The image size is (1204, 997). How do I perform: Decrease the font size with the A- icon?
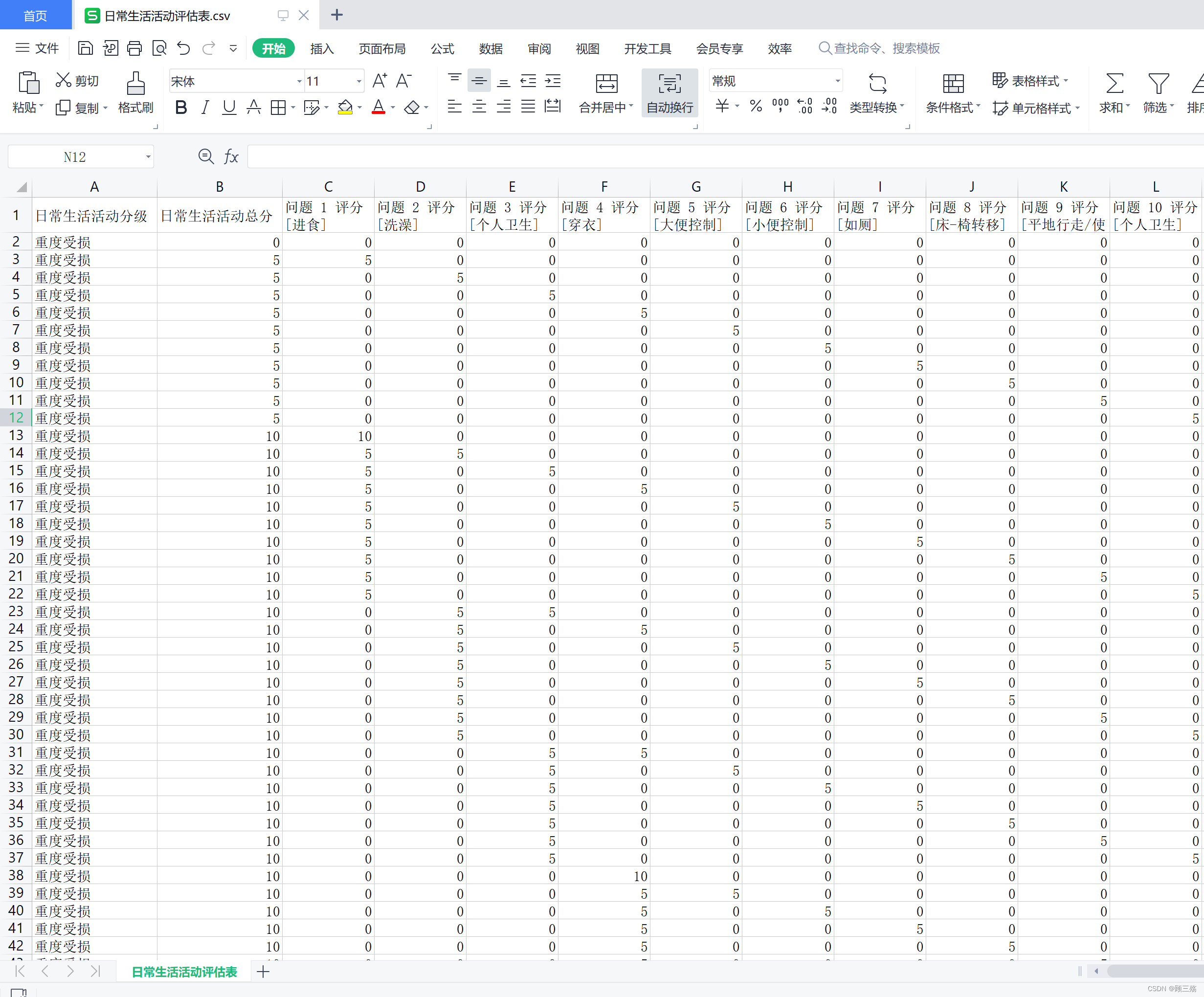tap(404, 81)
